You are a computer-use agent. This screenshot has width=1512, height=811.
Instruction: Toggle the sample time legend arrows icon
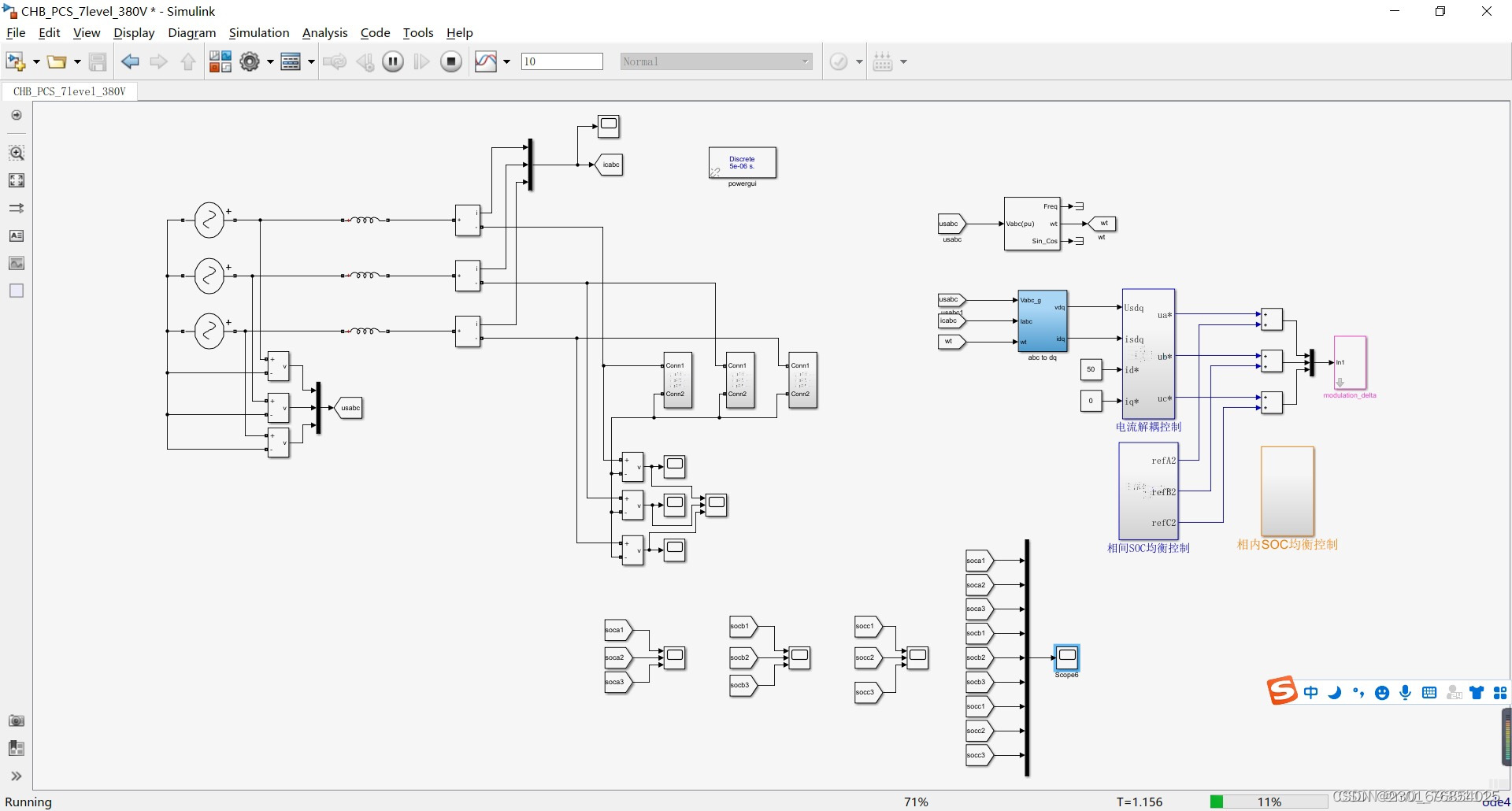pos(17,208)
